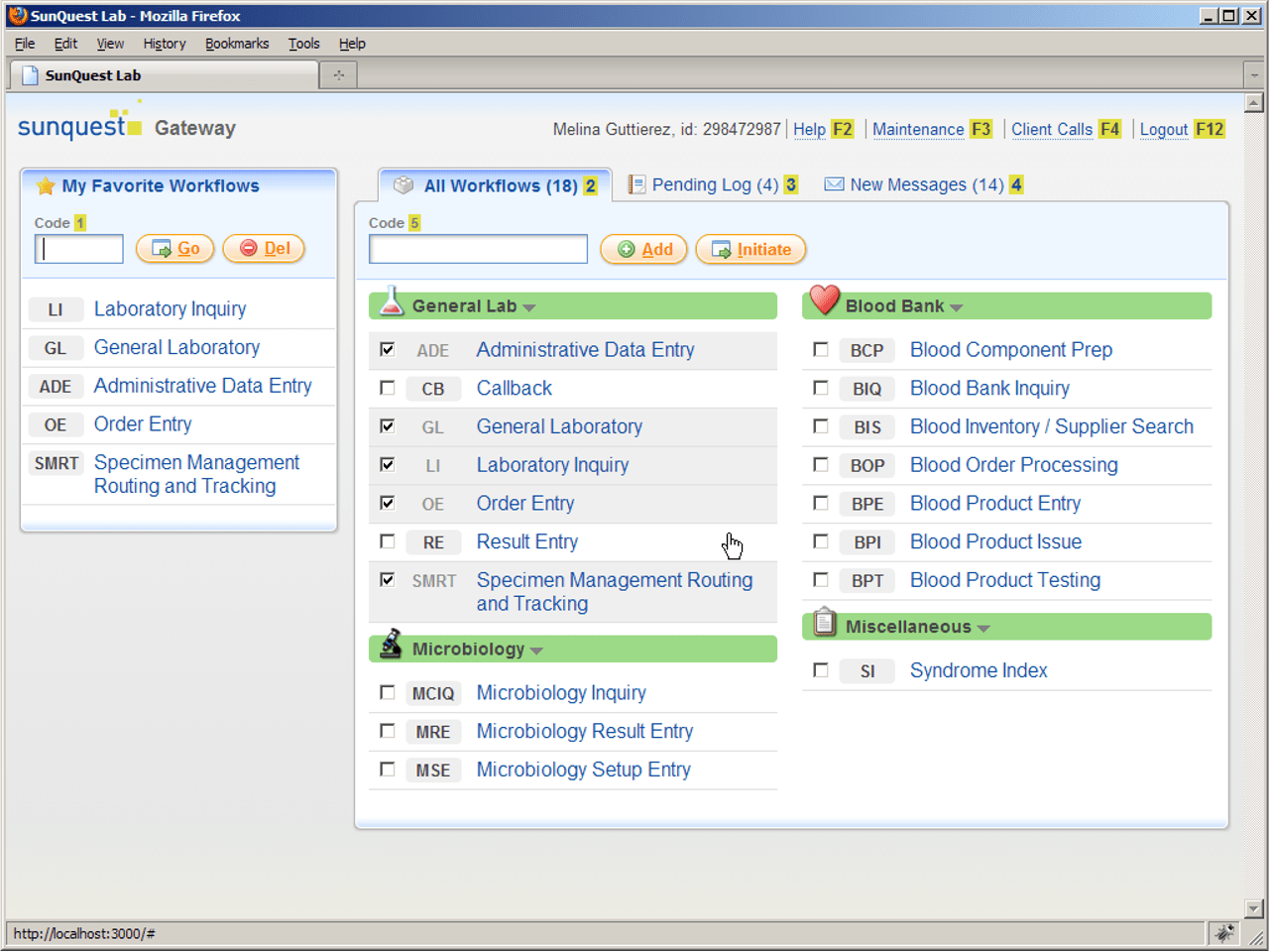
Task: Open Laboratory Inquiry in favorites list
Action: pyautogui.click(x=171, y=309)
